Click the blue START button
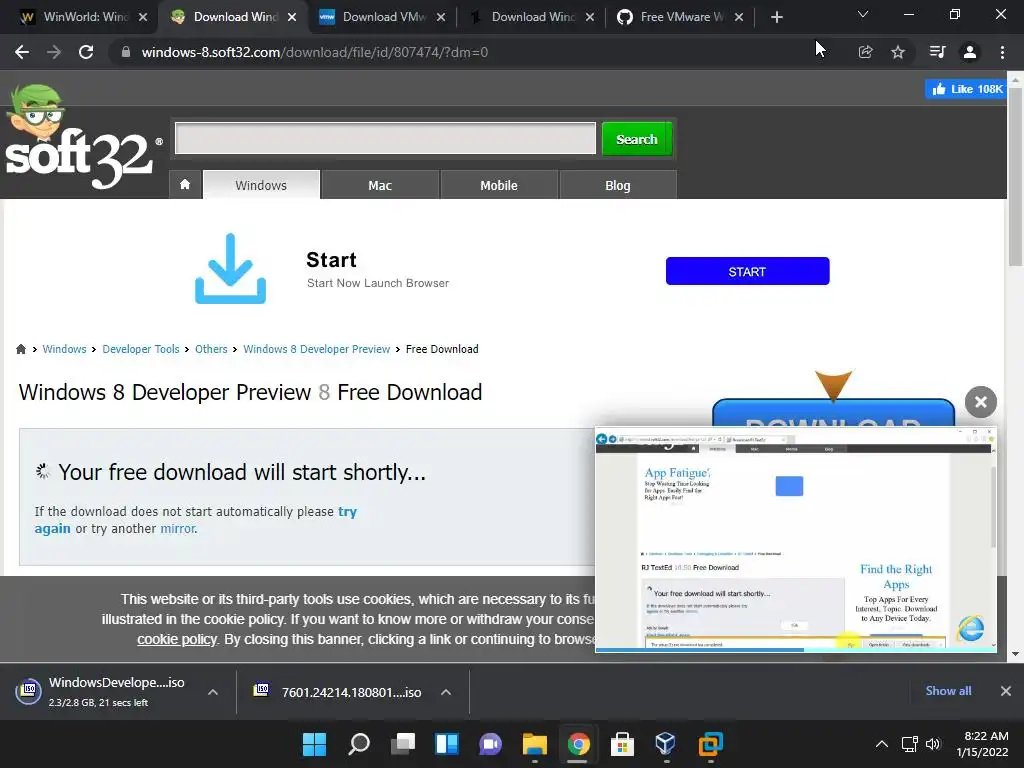The width and height of the screenshot is (1024, 768). [x=747, y=271]
